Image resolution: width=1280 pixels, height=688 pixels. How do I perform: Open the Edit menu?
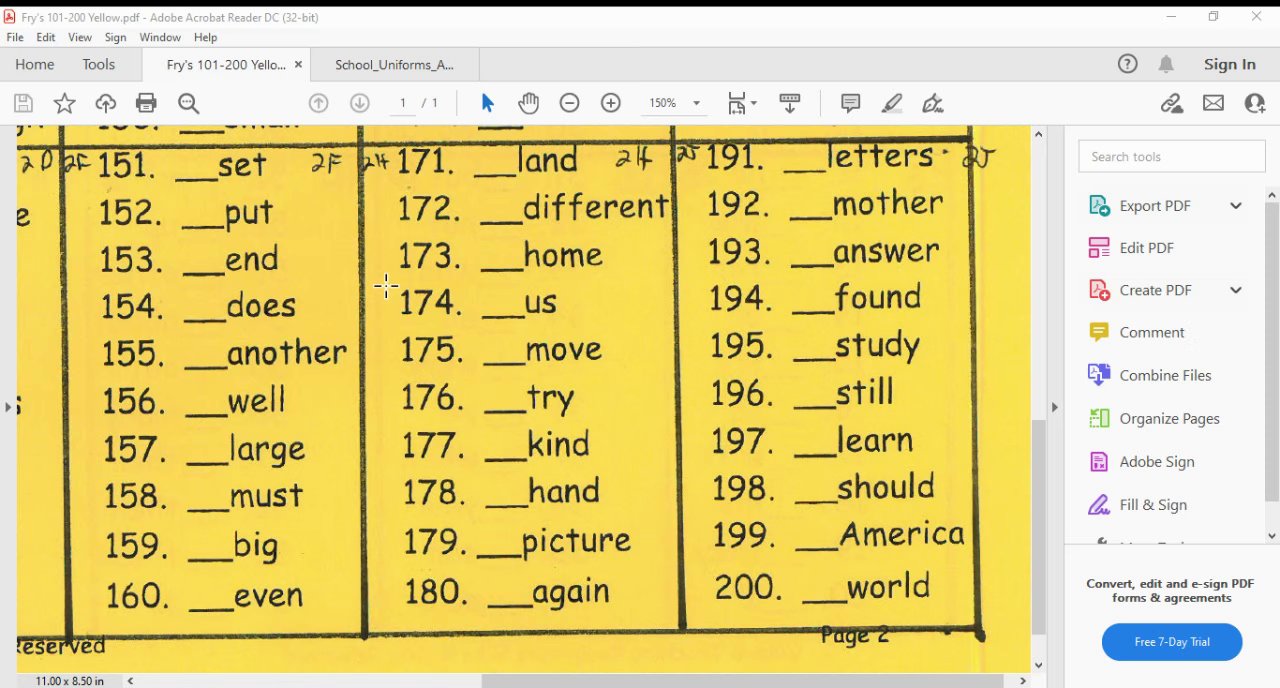46,37
